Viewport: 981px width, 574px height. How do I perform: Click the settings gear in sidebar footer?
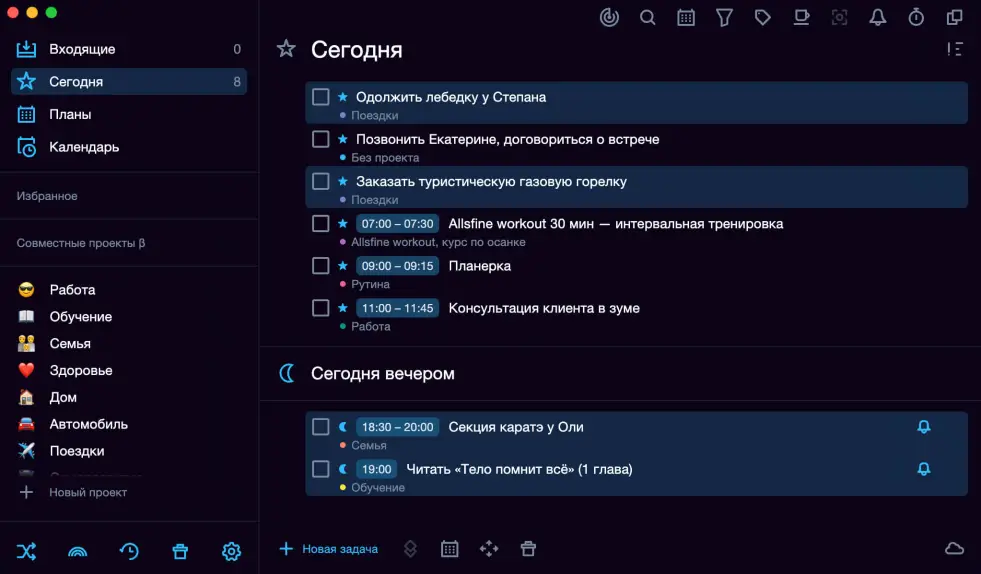[x=231, y=551]
